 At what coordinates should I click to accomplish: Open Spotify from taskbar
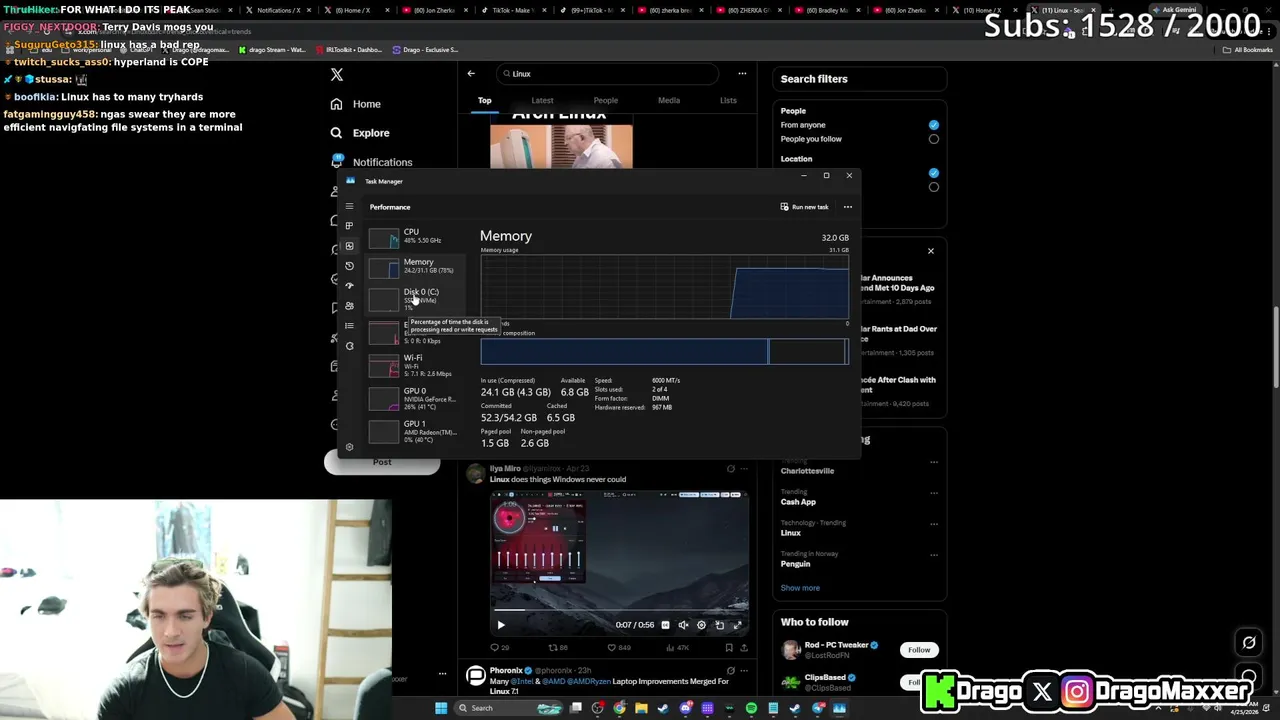click(x=751, y=708)
